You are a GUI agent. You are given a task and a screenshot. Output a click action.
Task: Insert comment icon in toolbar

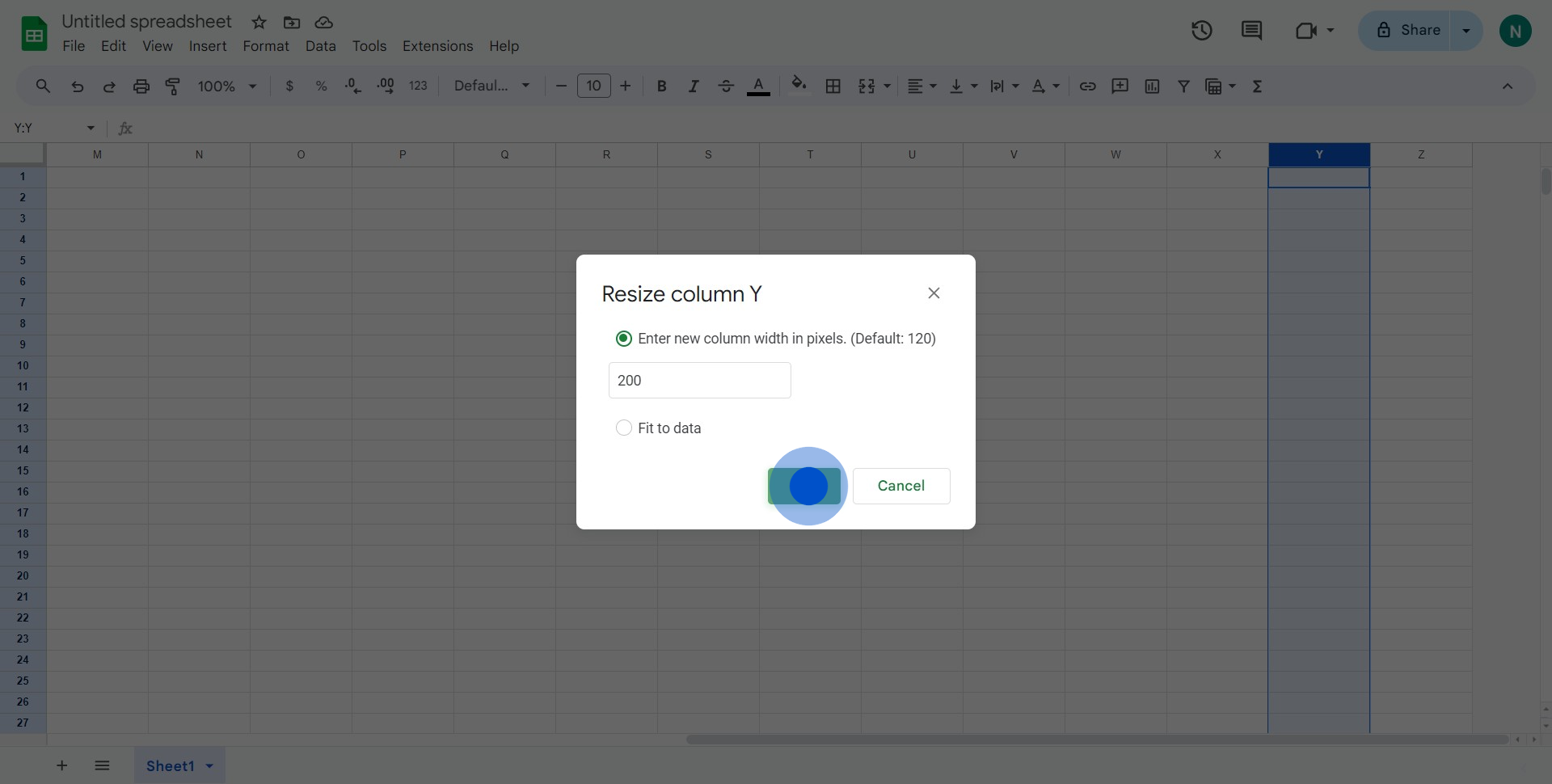1120,86
